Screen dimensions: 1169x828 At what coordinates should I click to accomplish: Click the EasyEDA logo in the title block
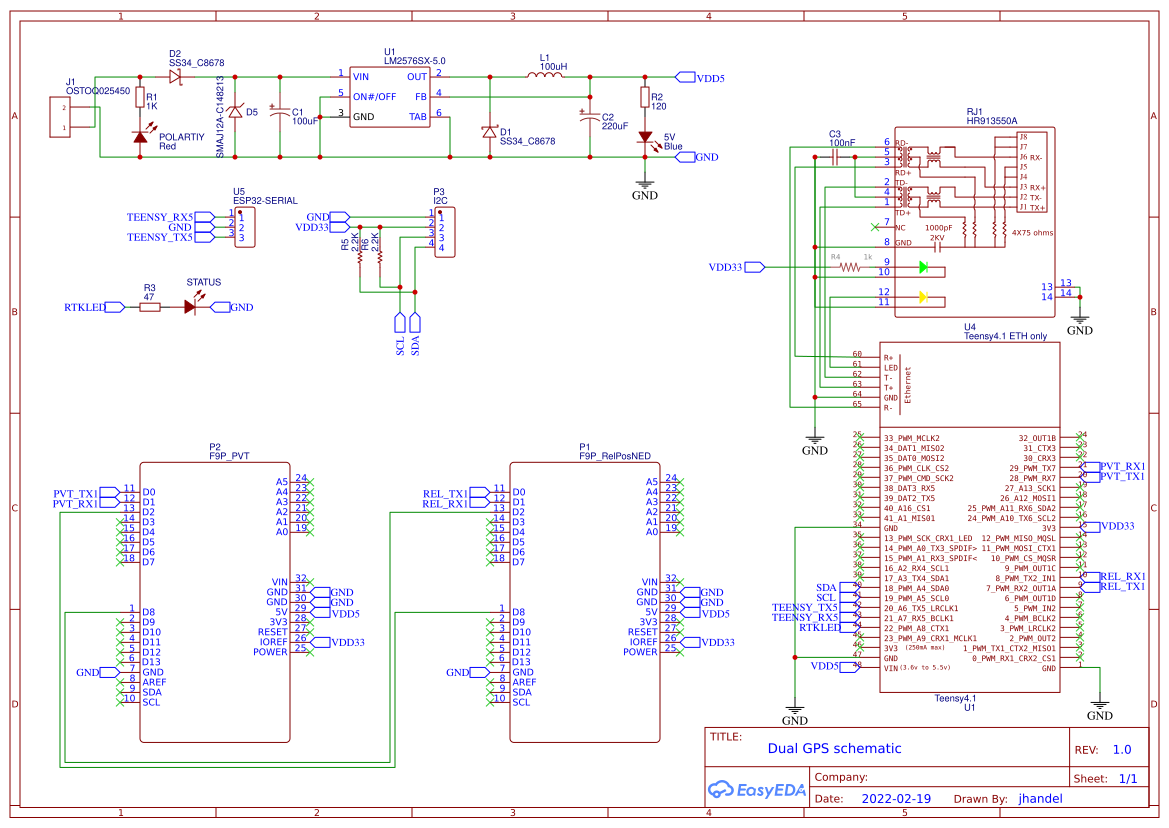tap(757, 790)
